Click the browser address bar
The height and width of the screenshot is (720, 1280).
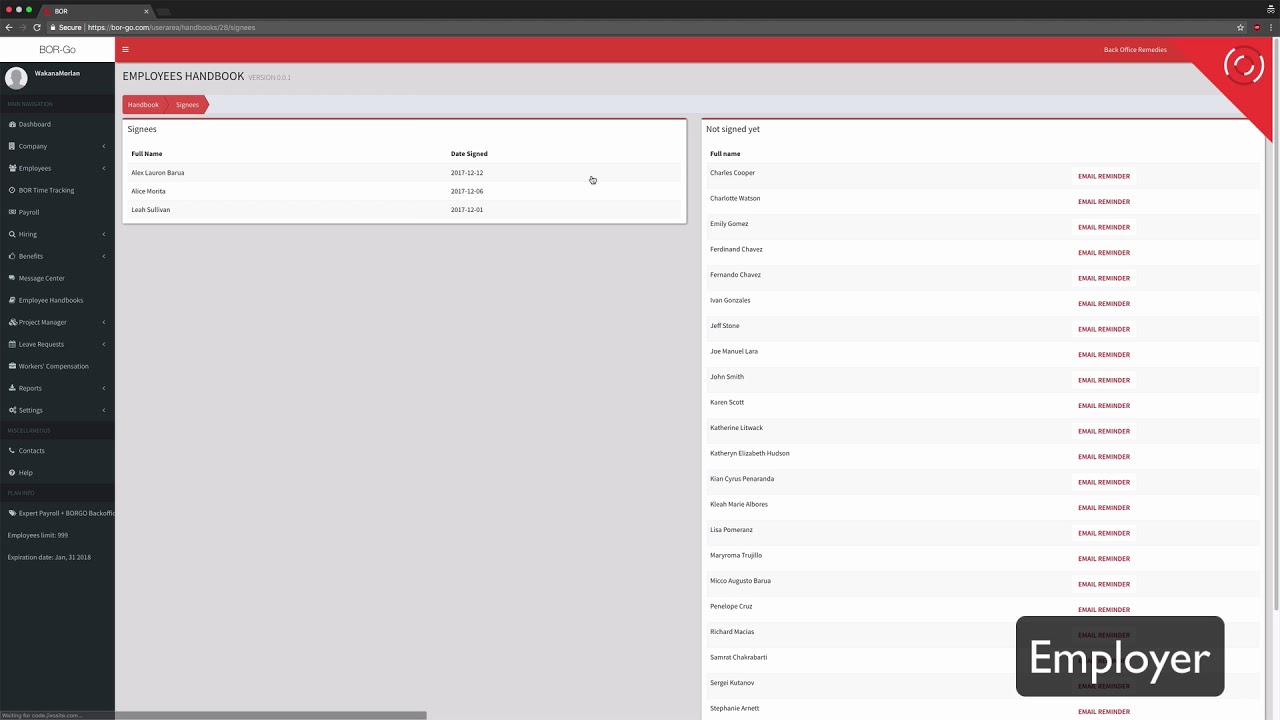pyautogui.click(x=640, y=27)
